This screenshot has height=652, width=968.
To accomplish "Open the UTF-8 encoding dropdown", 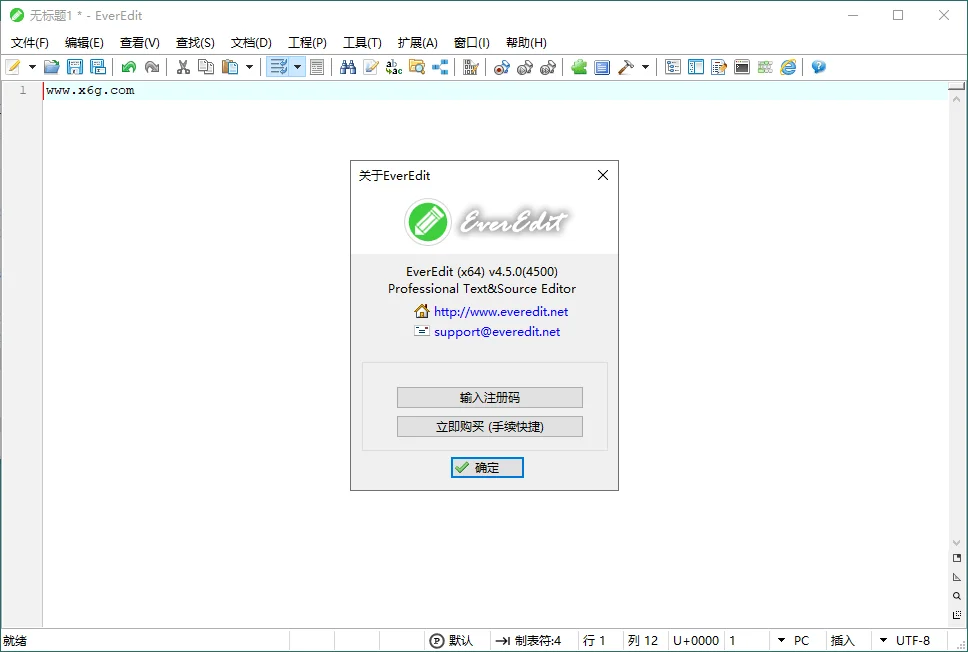I will pyautogui.click(x=911, y=640).
